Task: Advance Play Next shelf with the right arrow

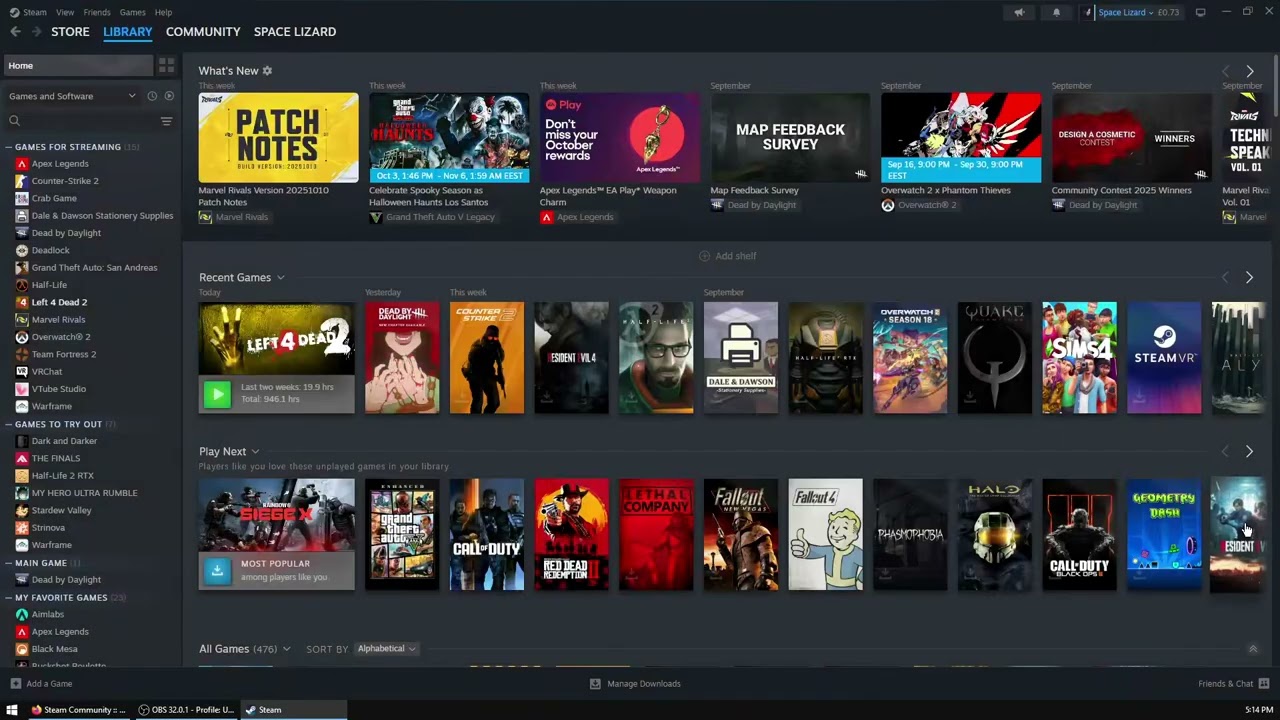Action: click(1249, 451)
